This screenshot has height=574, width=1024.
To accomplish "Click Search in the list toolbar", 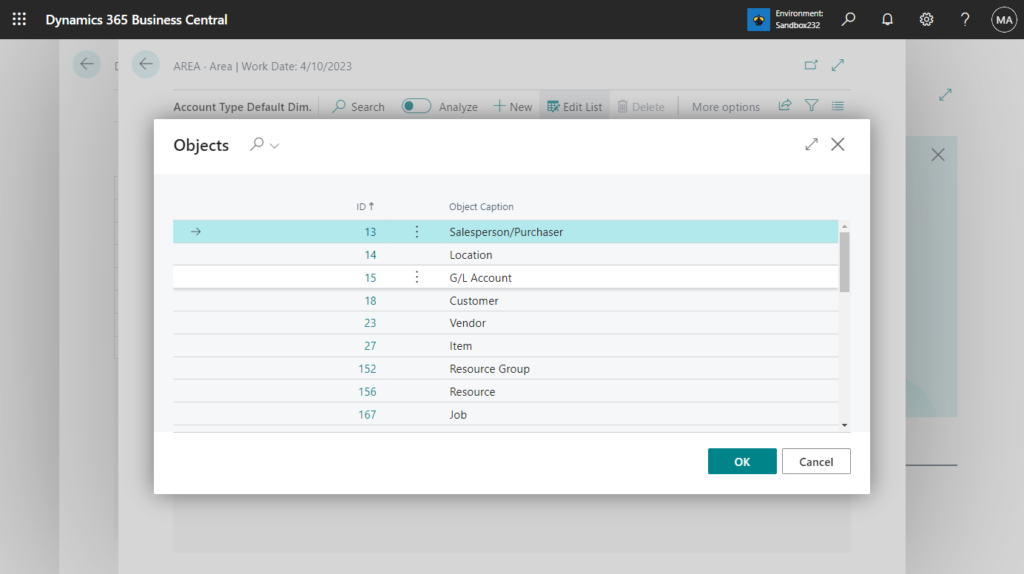I will [359, 106].
